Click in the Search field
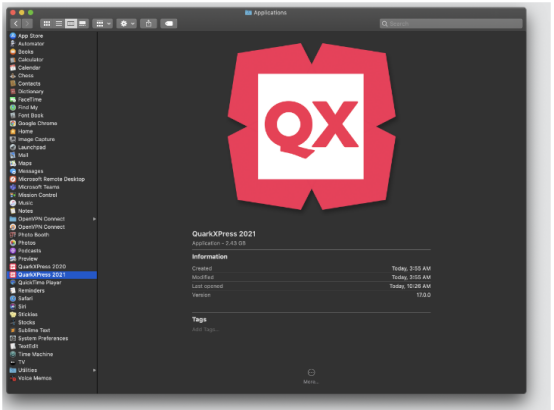Viewport: 554px width, 410px height. pos(451,24)
